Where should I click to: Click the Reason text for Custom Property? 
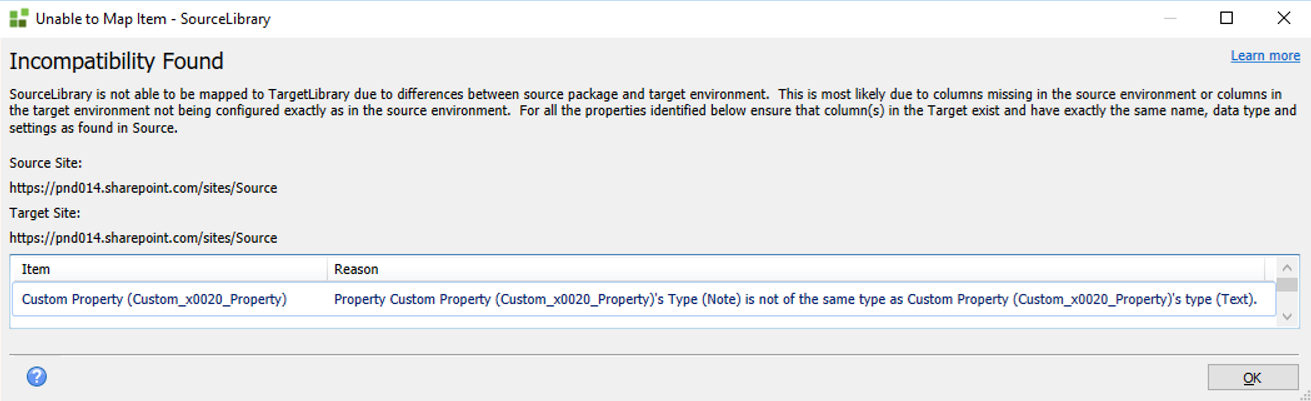795,299
